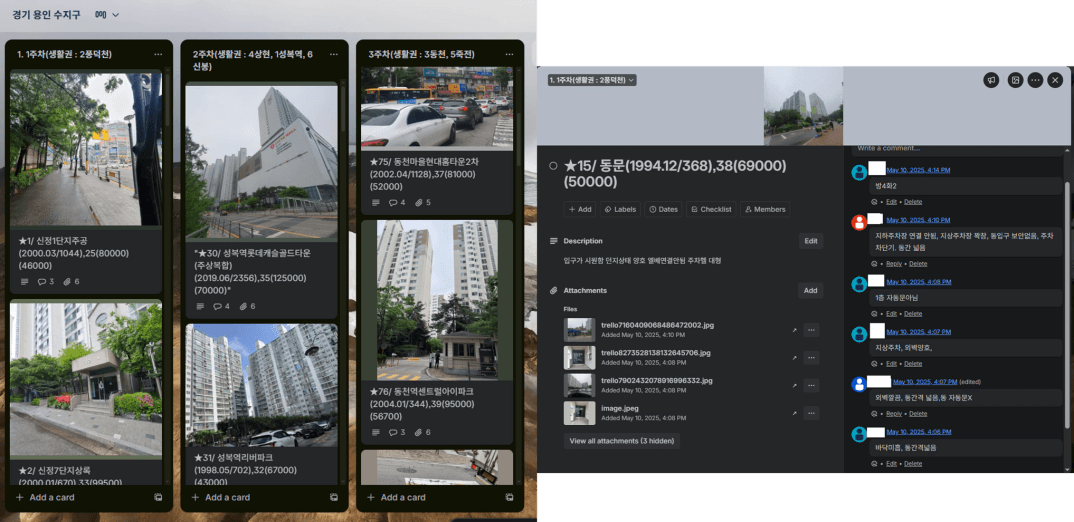Click the more options icon for image.jpeg
The image size is (1074, 522).
[x=811, y=412]
